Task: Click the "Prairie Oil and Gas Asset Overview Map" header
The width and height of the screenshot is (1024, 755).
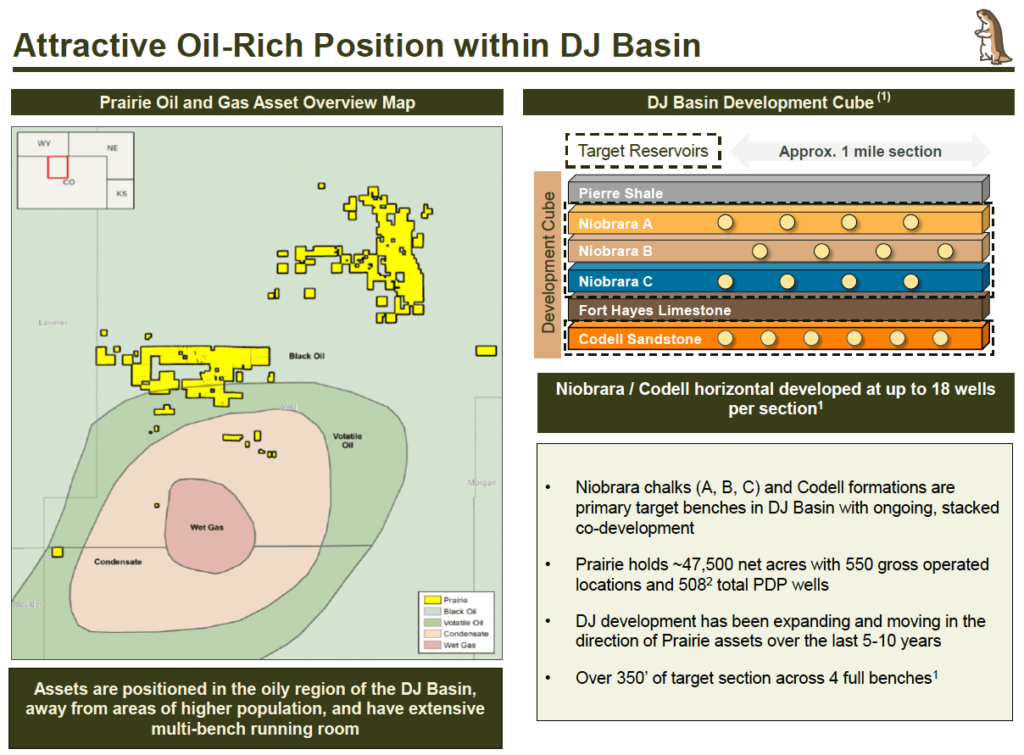Action: [257, 103]
